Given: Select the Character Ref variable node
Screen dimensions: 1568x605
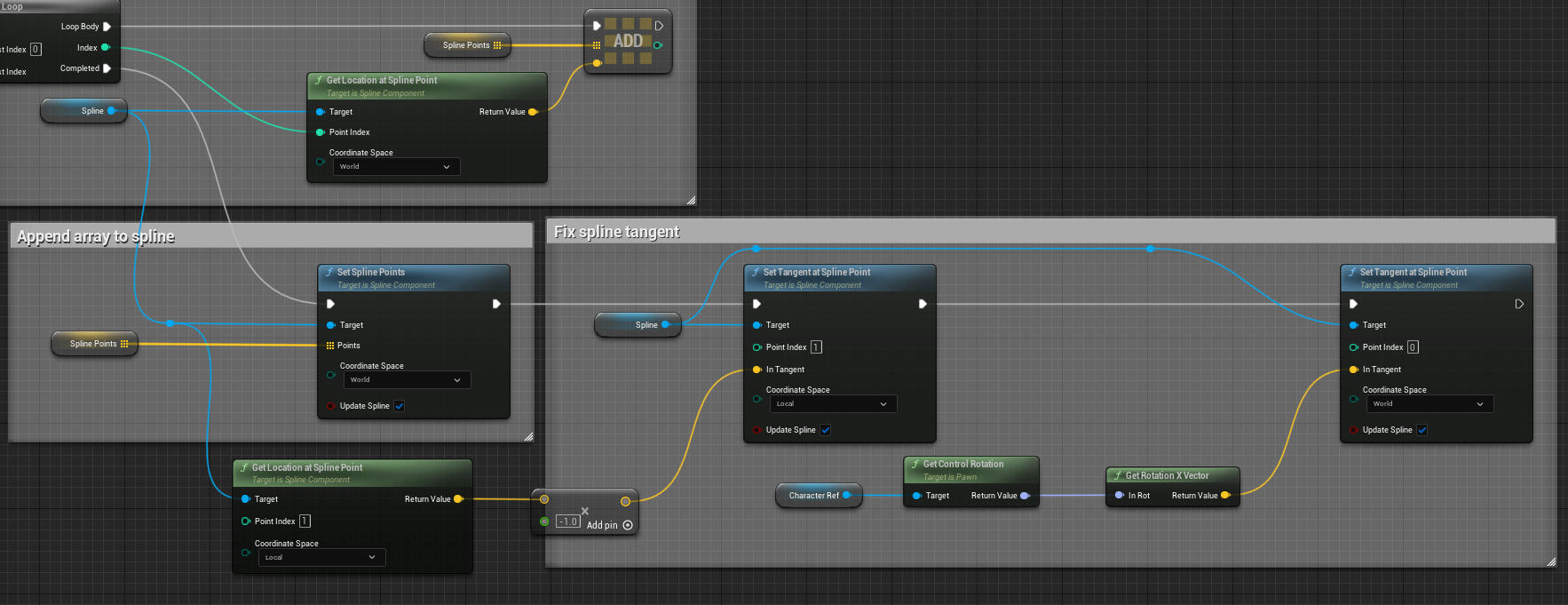Looking at the screenshot, I should pos(819,496).
